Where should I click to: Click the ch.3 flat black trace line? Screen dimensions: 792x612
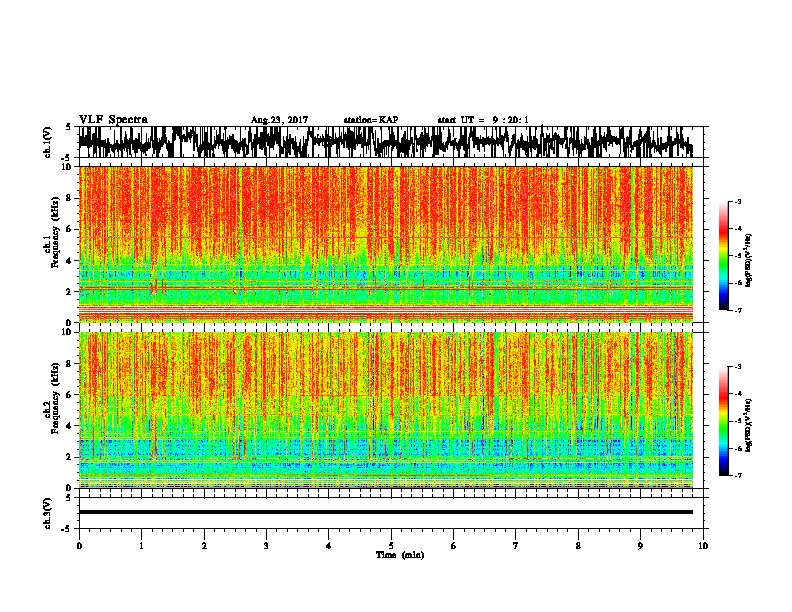(x=386, y=512)
